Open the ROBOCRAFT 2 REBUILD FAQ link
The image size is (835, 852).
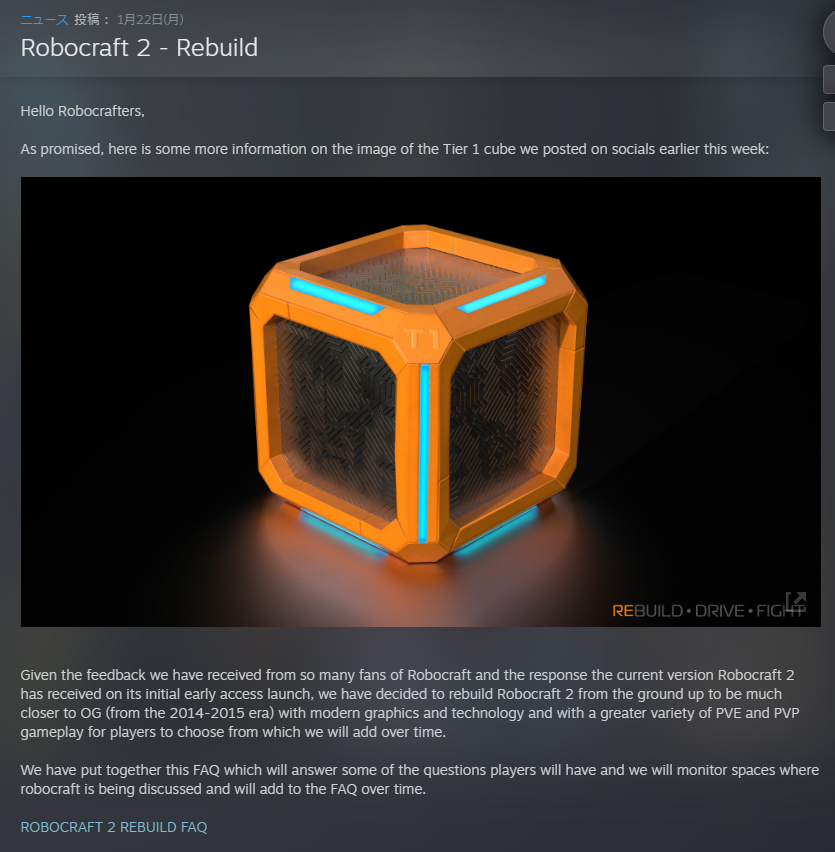click(x=114, y=827)
